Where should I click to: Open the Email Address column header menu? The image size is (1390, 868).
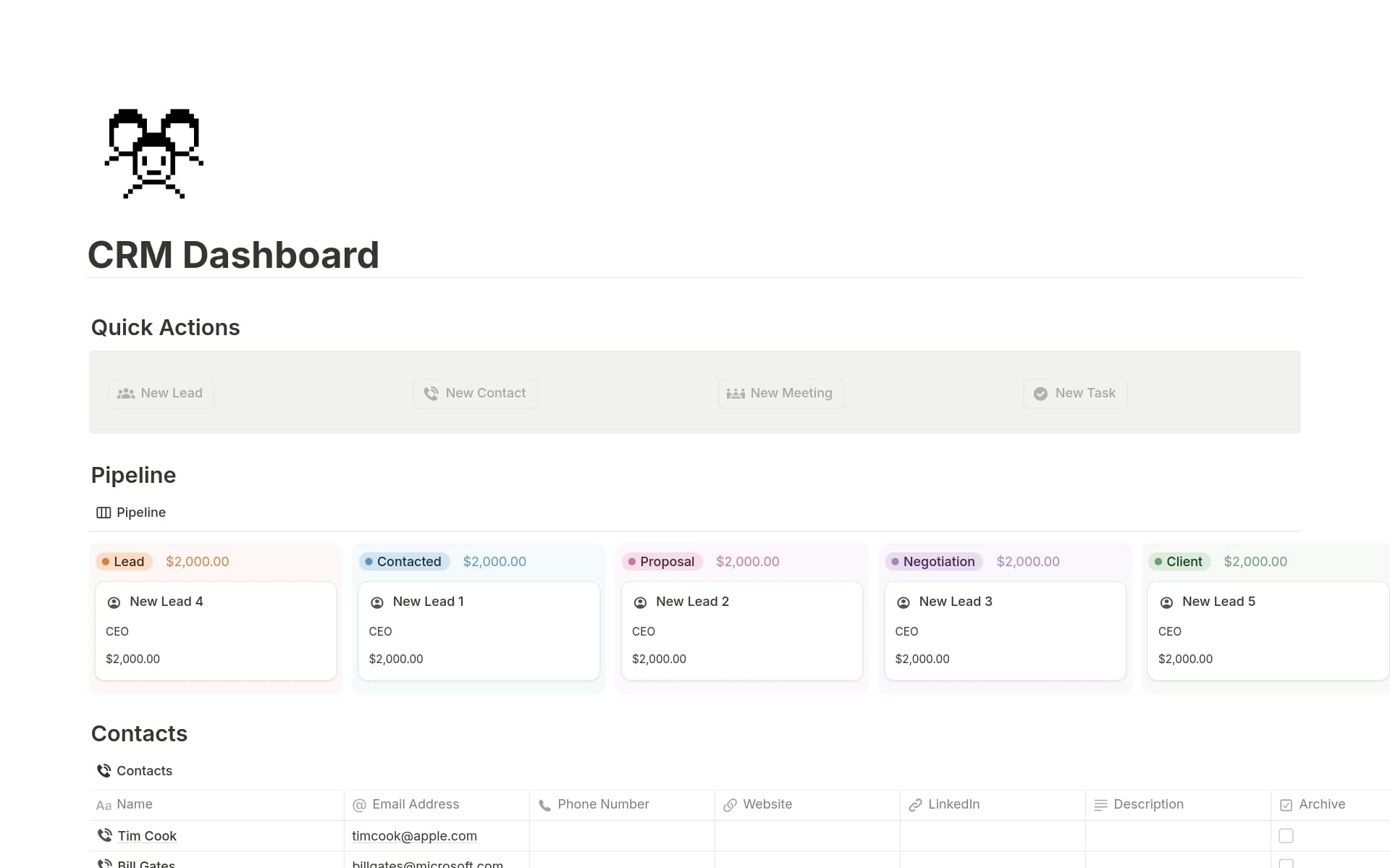(437, 805)
